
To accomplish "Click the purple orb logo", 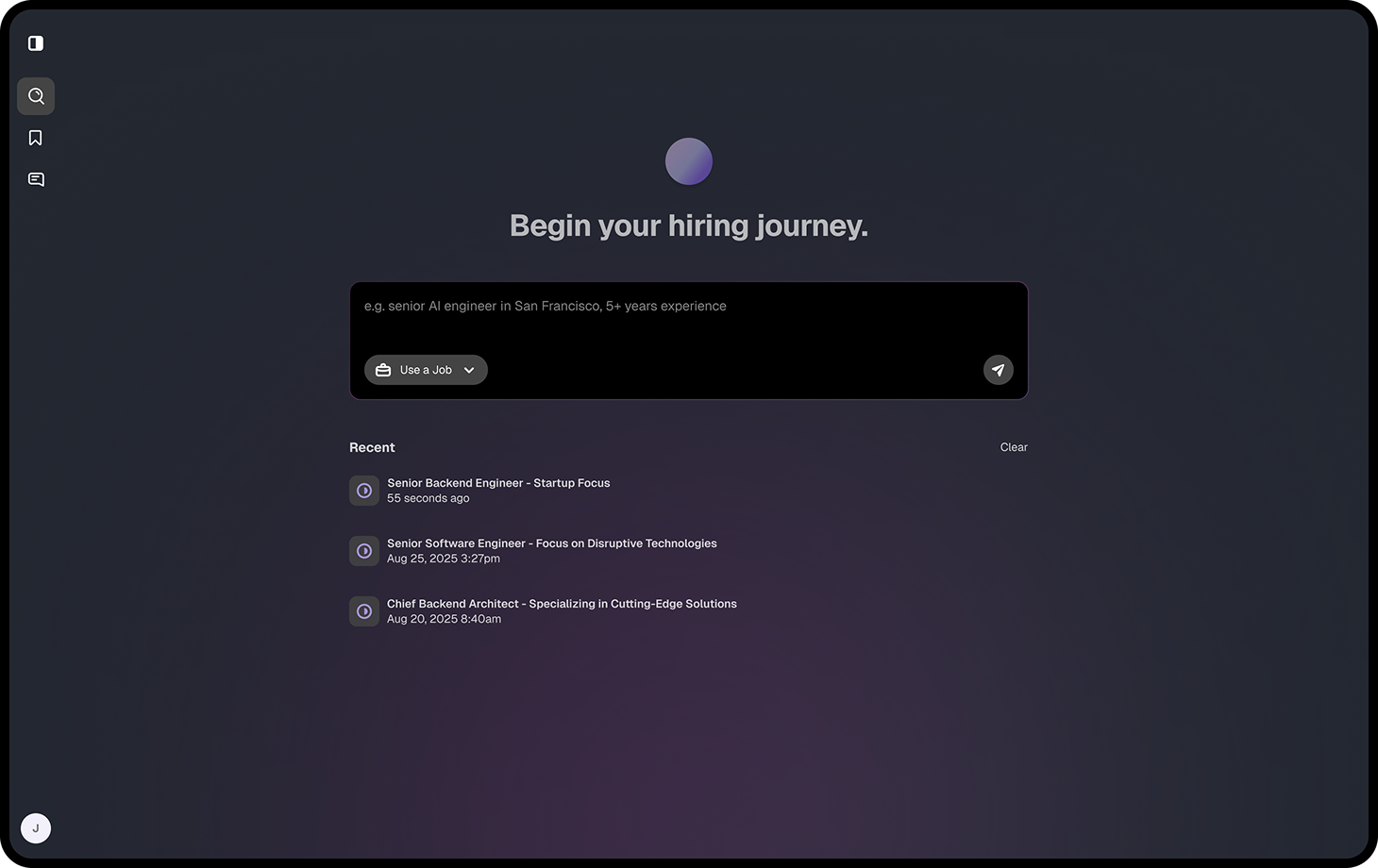I will coord(689,161).
